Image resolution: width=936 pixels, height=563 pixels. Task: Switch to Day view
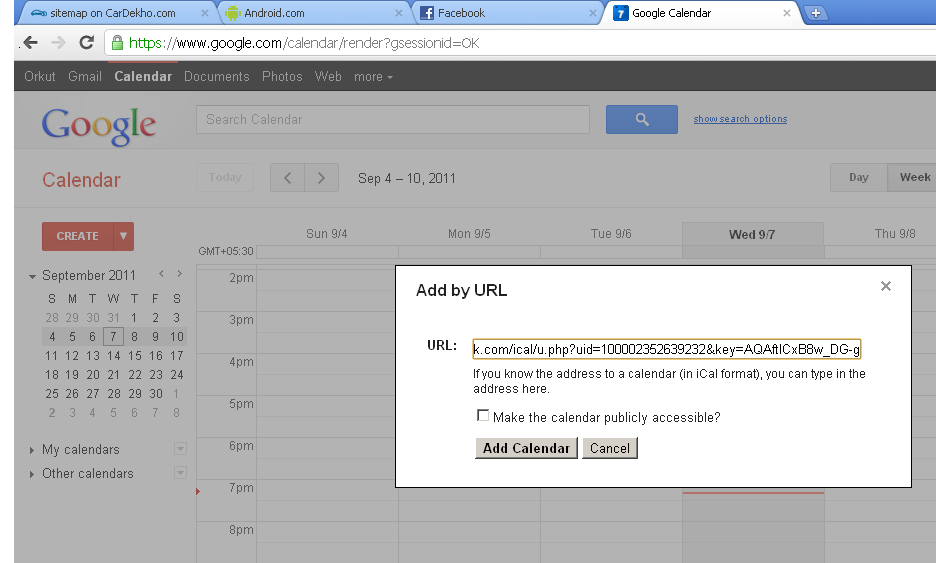pos(858,177)
